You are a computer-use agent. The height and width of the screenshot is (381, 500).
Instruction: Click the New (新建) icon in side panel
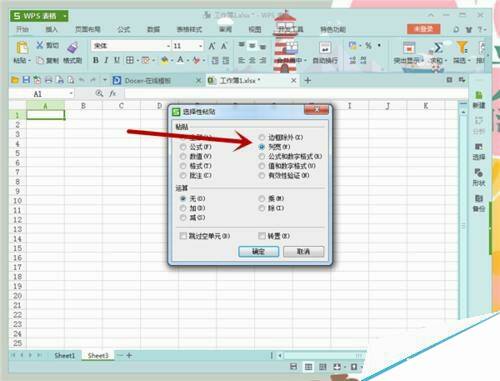479,95
